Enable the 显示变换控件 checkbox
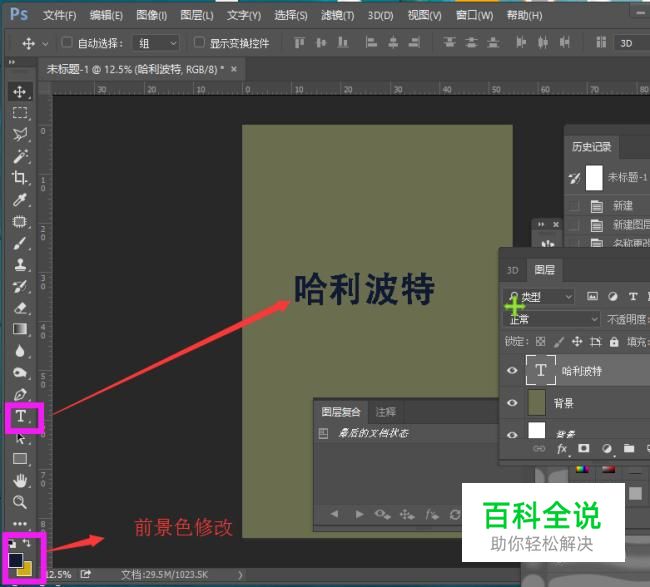Screen dimensions: 650x587 pyautogui.click(x=199, y=42)
